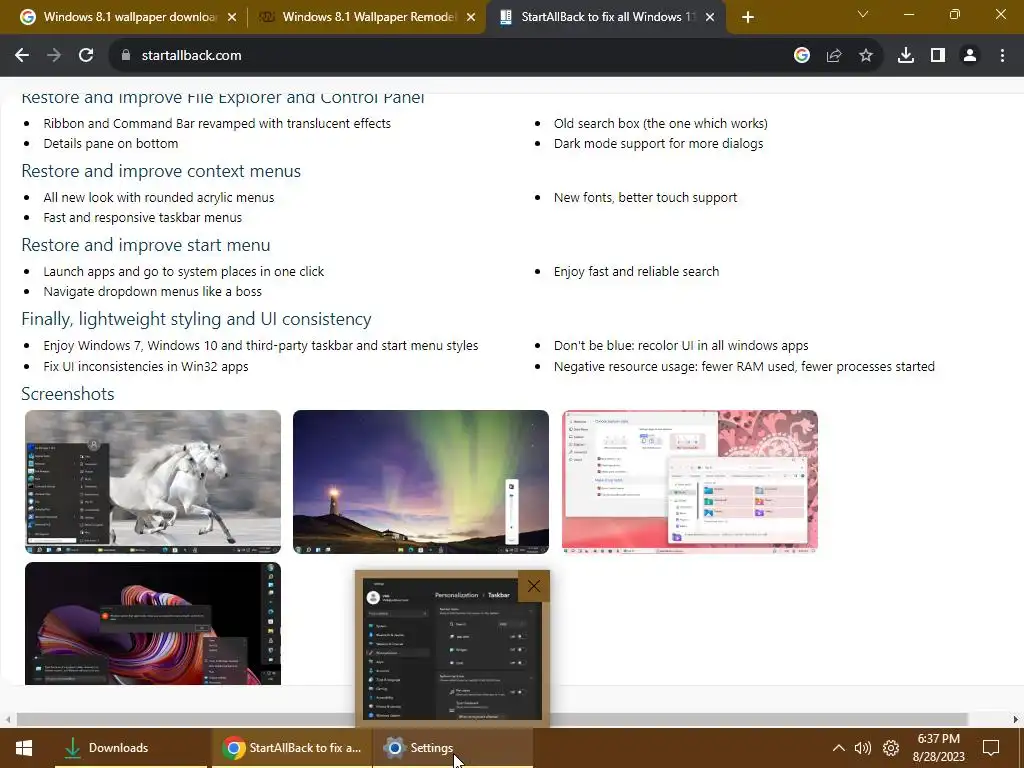1024x768 pixels.
Task: Click the Screenshots heading
Action: 68,394
